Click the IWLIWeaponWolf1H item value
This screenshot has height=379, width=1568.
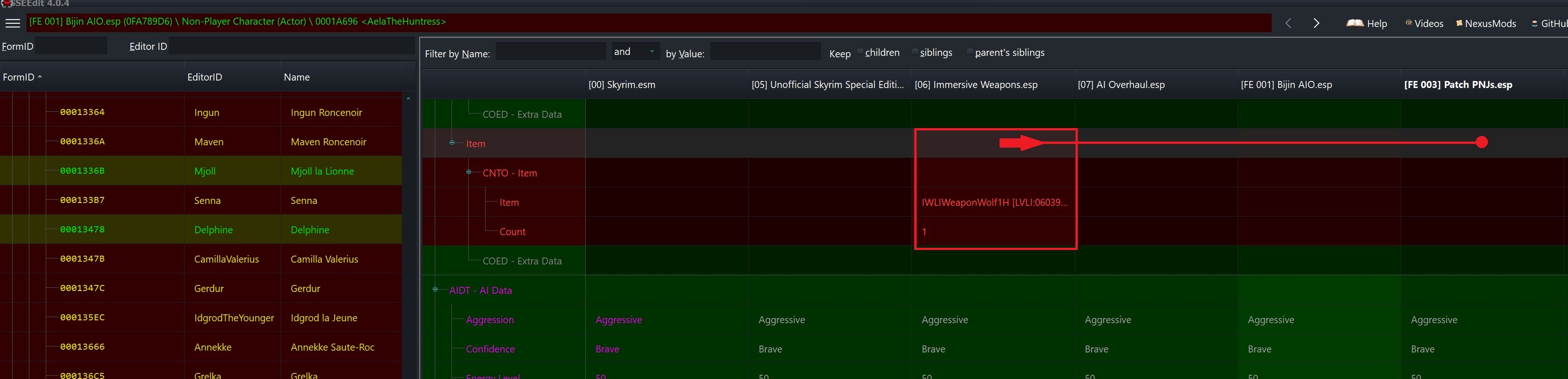[994, 202]
